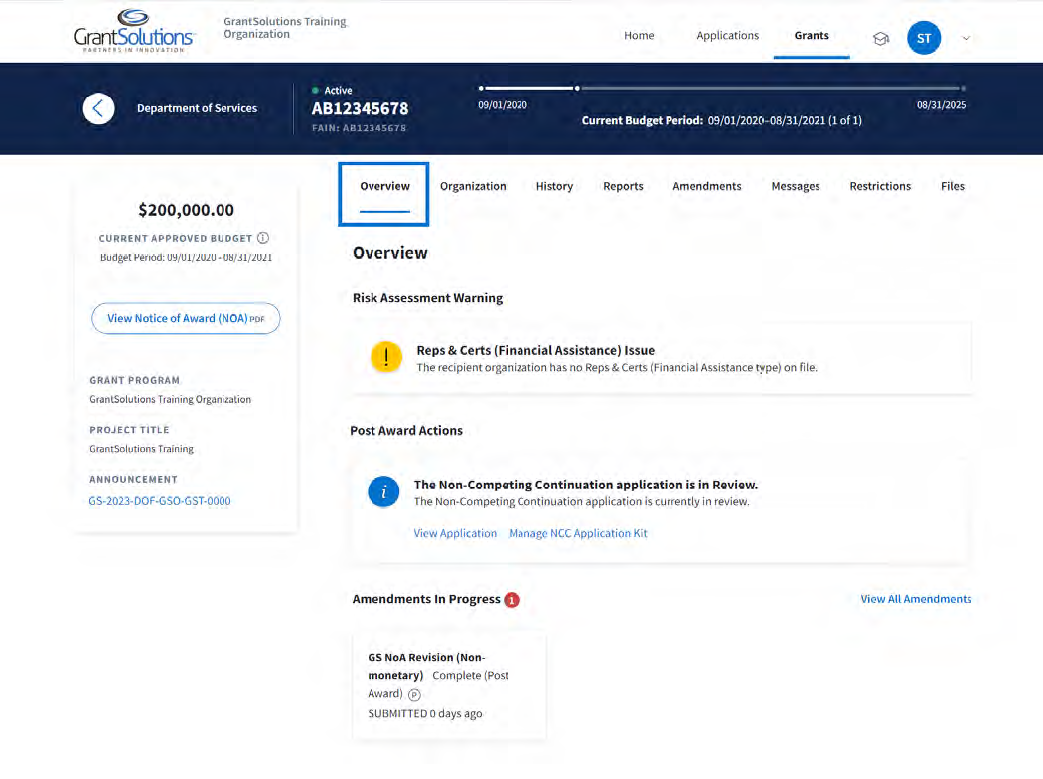Click the budget info icon

coord(263,238)
